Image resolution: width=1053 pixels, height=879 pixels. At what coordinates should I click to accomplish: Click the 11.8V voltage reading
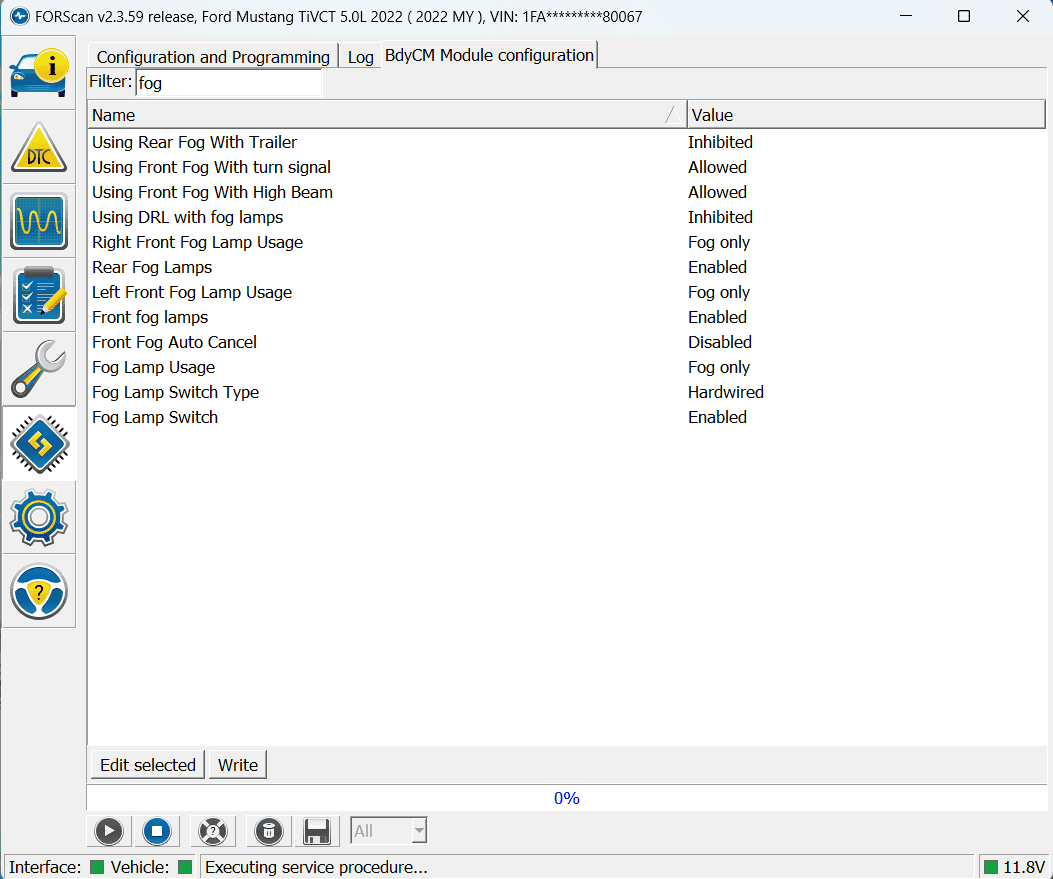(1023, 868)
